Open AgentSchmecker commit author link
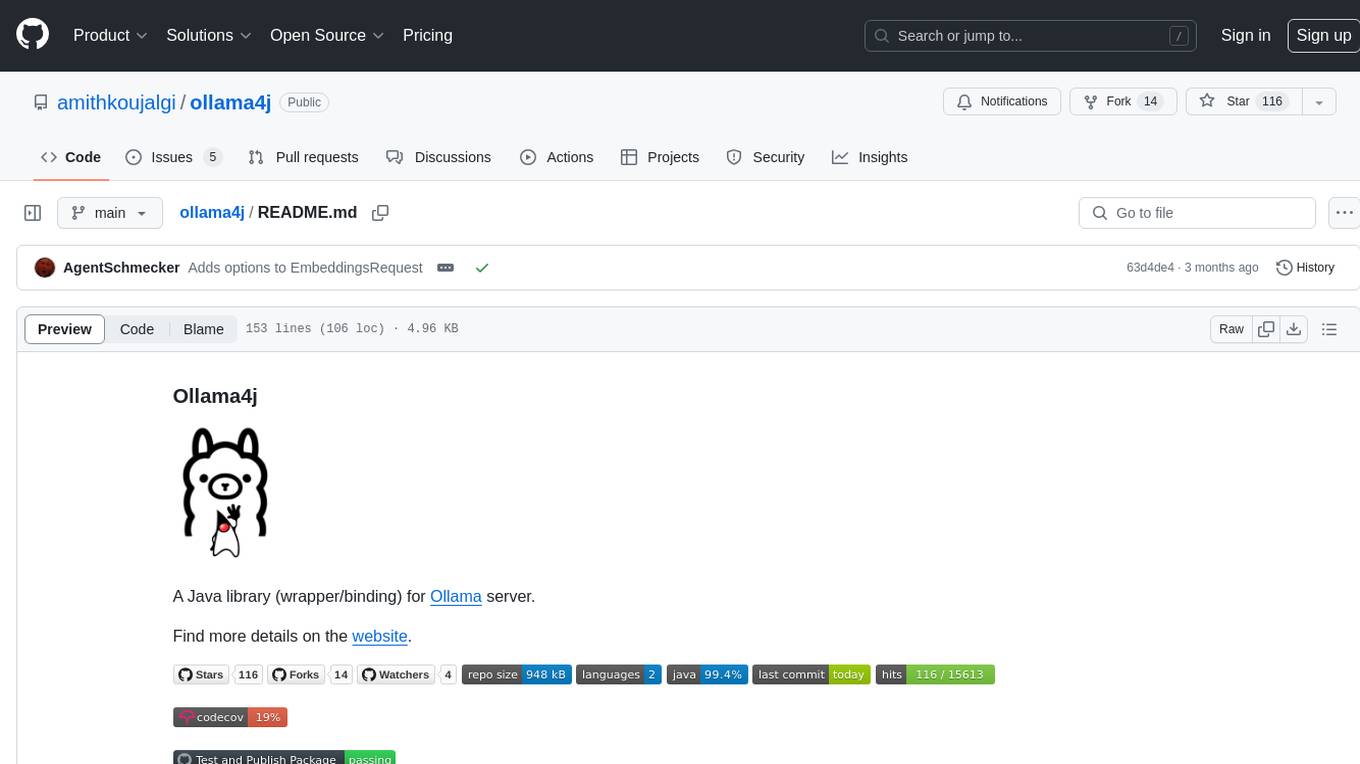1360x764 pixels. [121, 268]
